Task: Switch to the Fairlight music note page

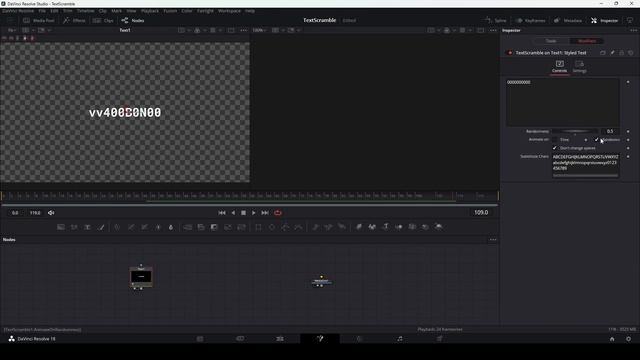Action: [x=400, y=338]
